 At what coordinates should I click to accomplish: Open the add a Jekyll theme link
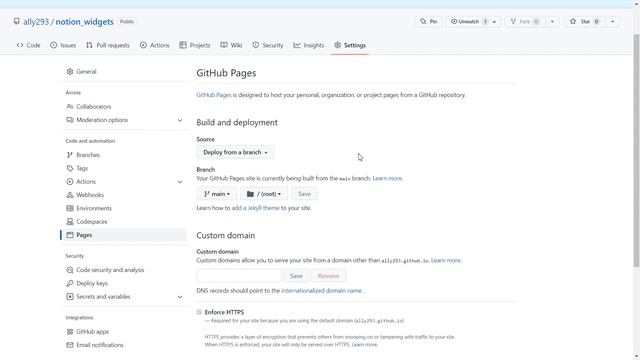click(256, 208)
